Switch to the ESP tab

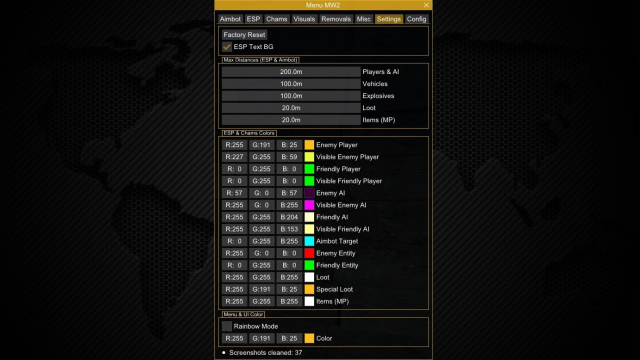(253, 19)
